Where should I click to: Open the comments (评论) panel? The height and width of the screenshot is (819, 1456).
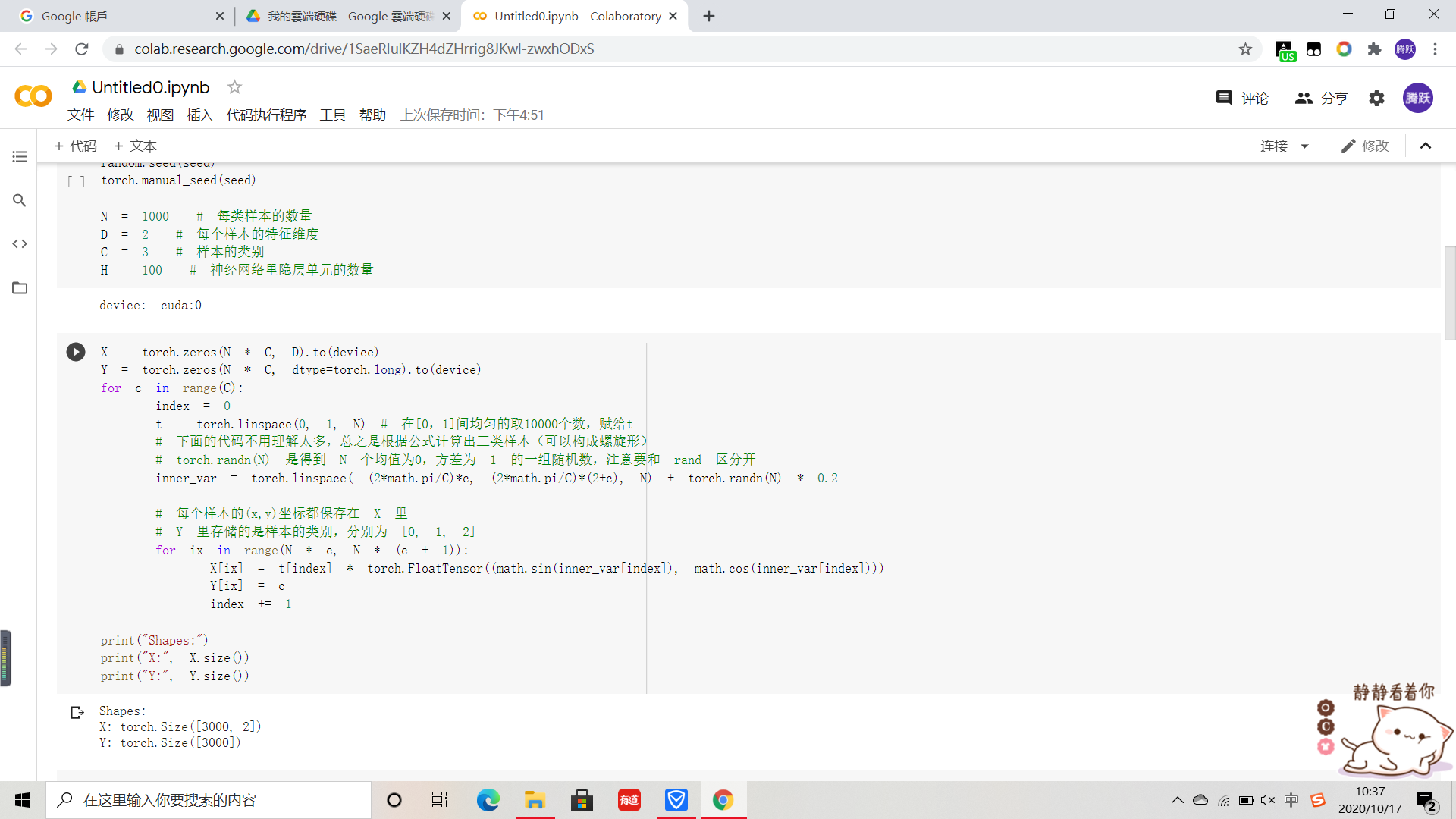pos(1242,99)
